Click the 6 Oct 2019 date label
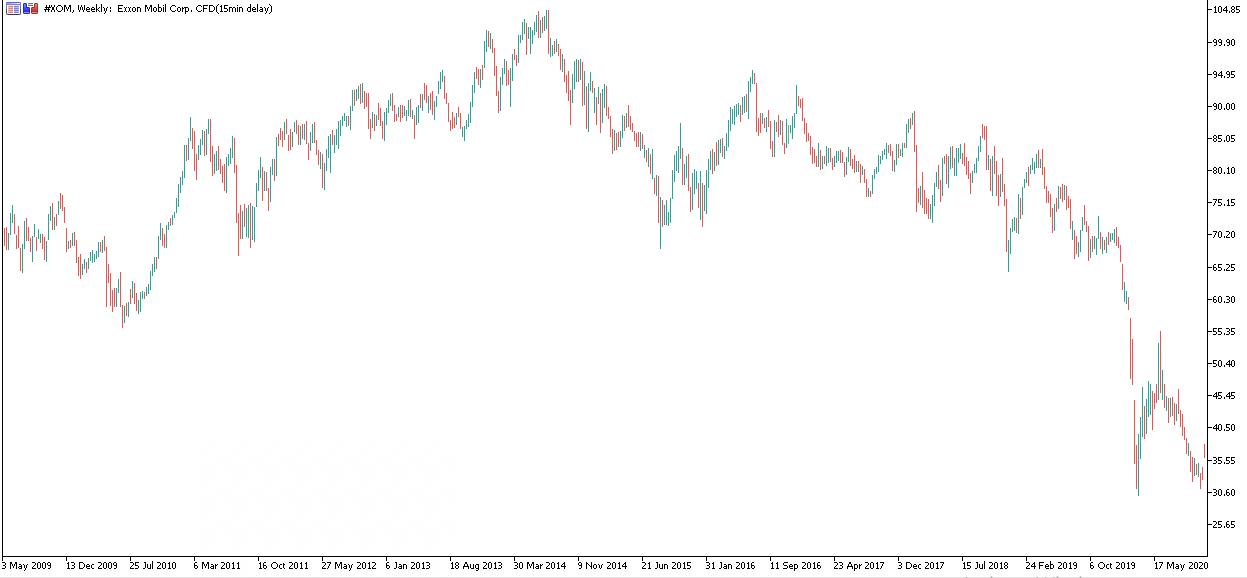The height and width of the screenshot is (578, 1247). click(1113, 565)
